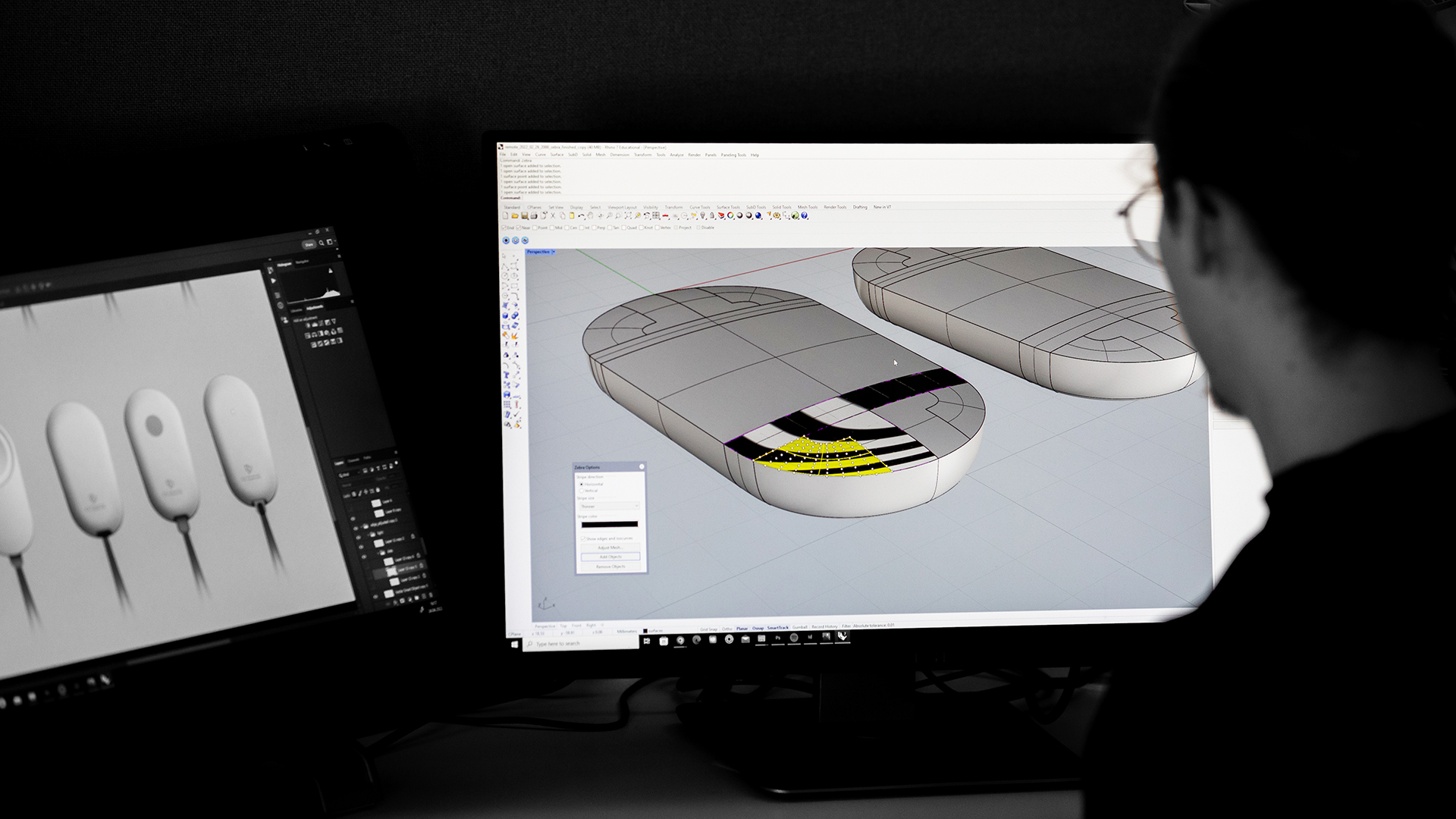Click the Remove Objects button

click(610, 566)
